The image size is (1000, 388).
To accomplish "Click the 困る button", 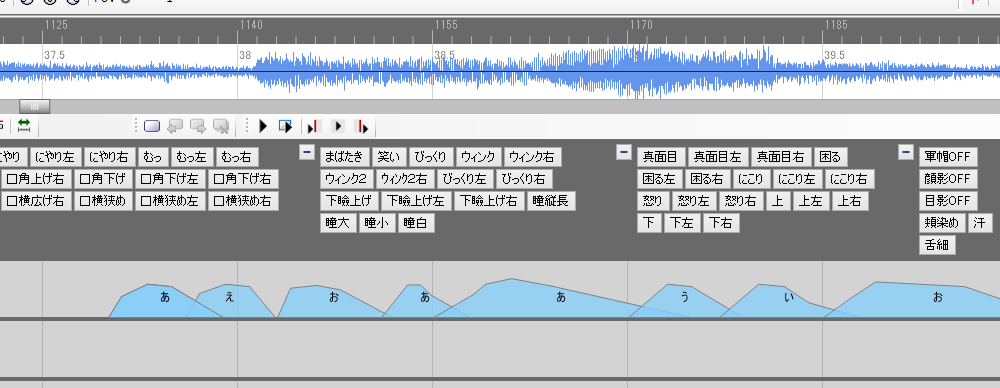I will click(x=830, y=156).
